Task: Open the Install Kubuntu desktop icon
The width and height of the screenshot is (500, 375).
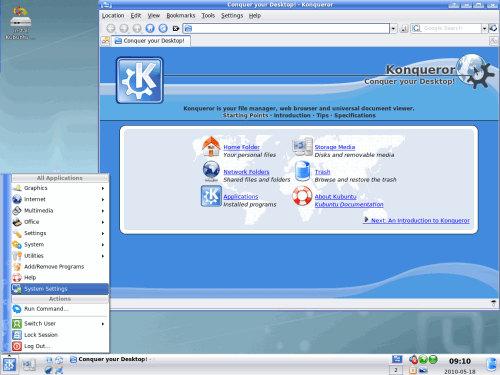Action: pyautogui.click(x=20, y=23)
